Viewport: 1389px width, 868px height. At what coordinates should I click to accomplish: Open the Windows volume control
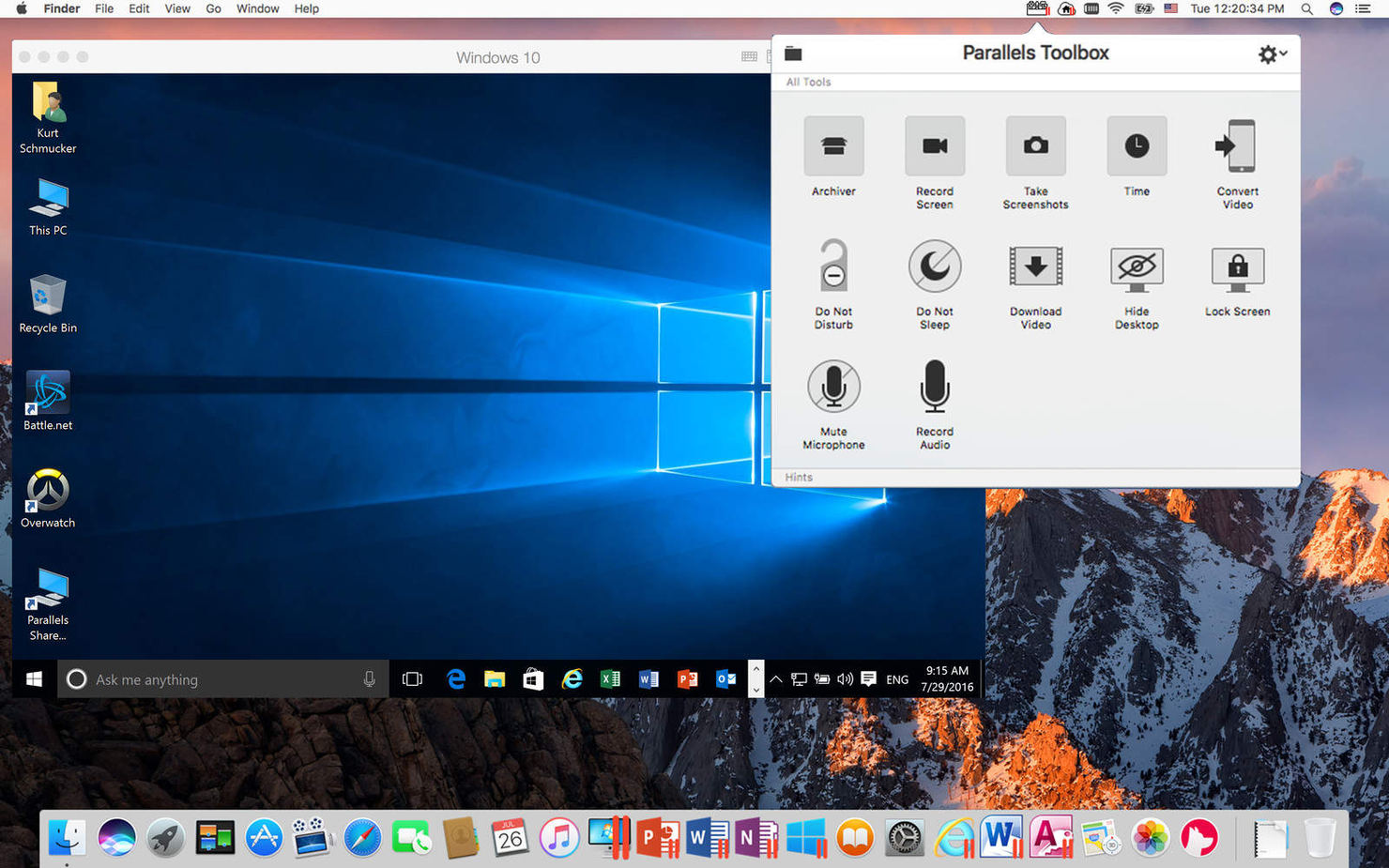click(845, 678)
